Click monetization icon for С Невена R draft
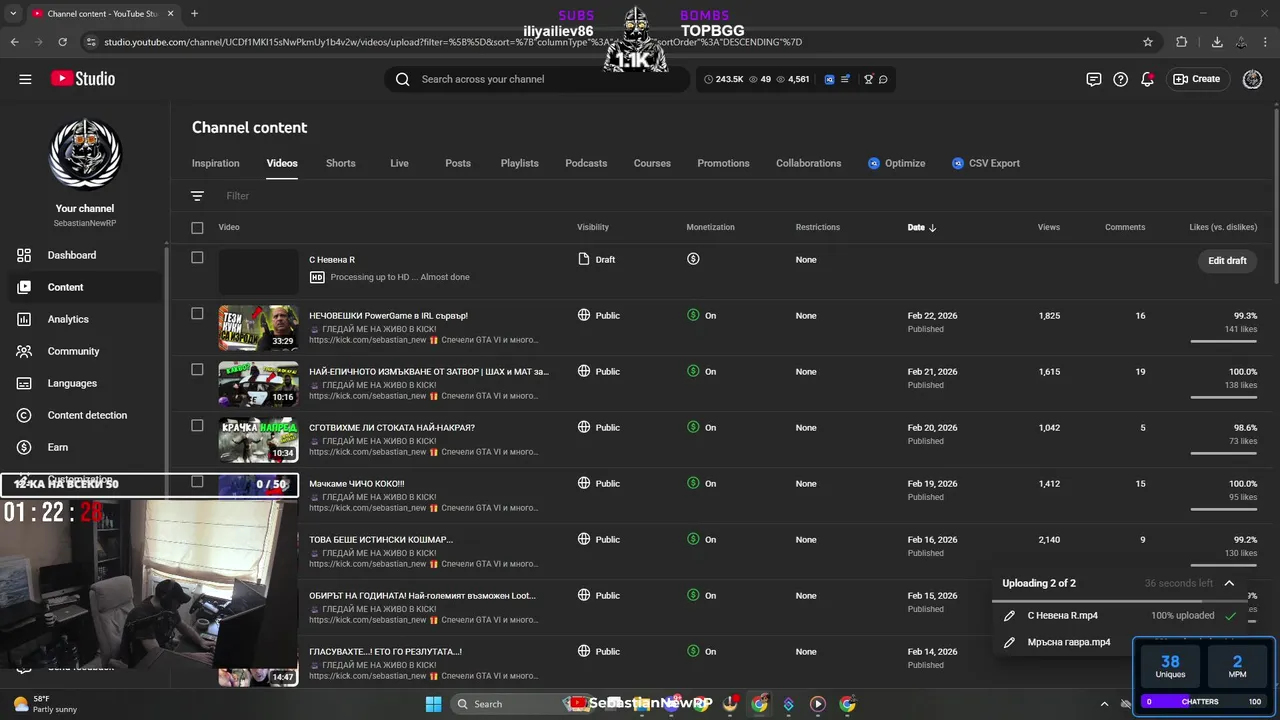This screenshot has height=720, width=1280. pos(693,259)
